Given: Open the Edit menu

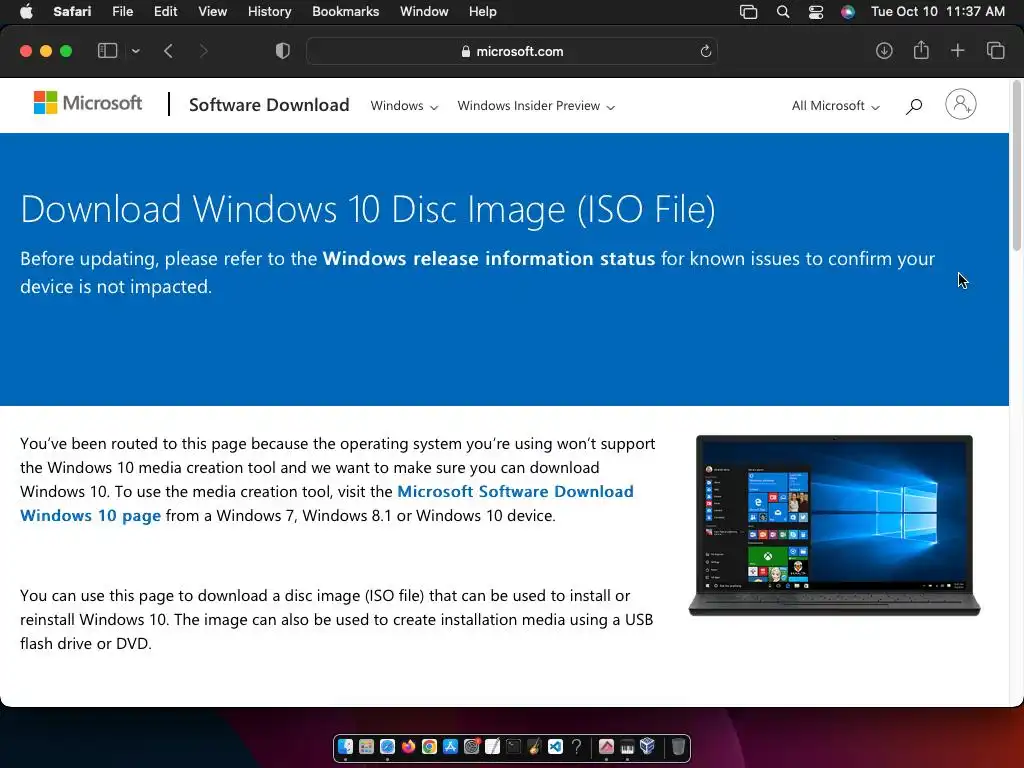Looking at the screenshot, I should pos(165,11).
